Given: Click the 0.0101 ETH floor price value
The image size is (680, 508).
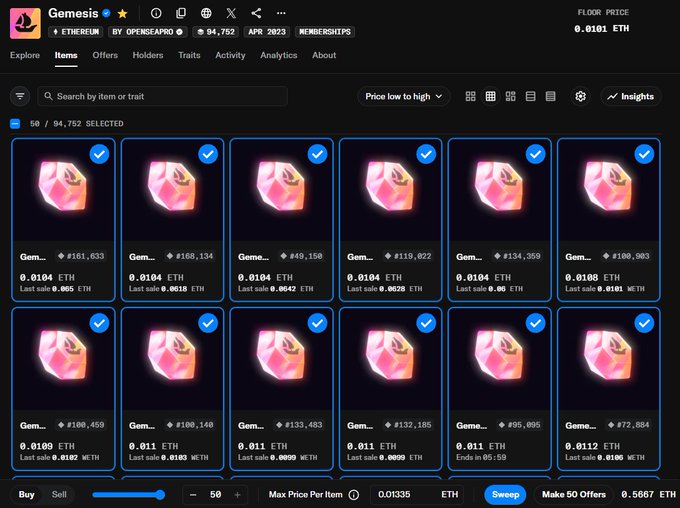Looking at the screenshot, I should (601, 29).
